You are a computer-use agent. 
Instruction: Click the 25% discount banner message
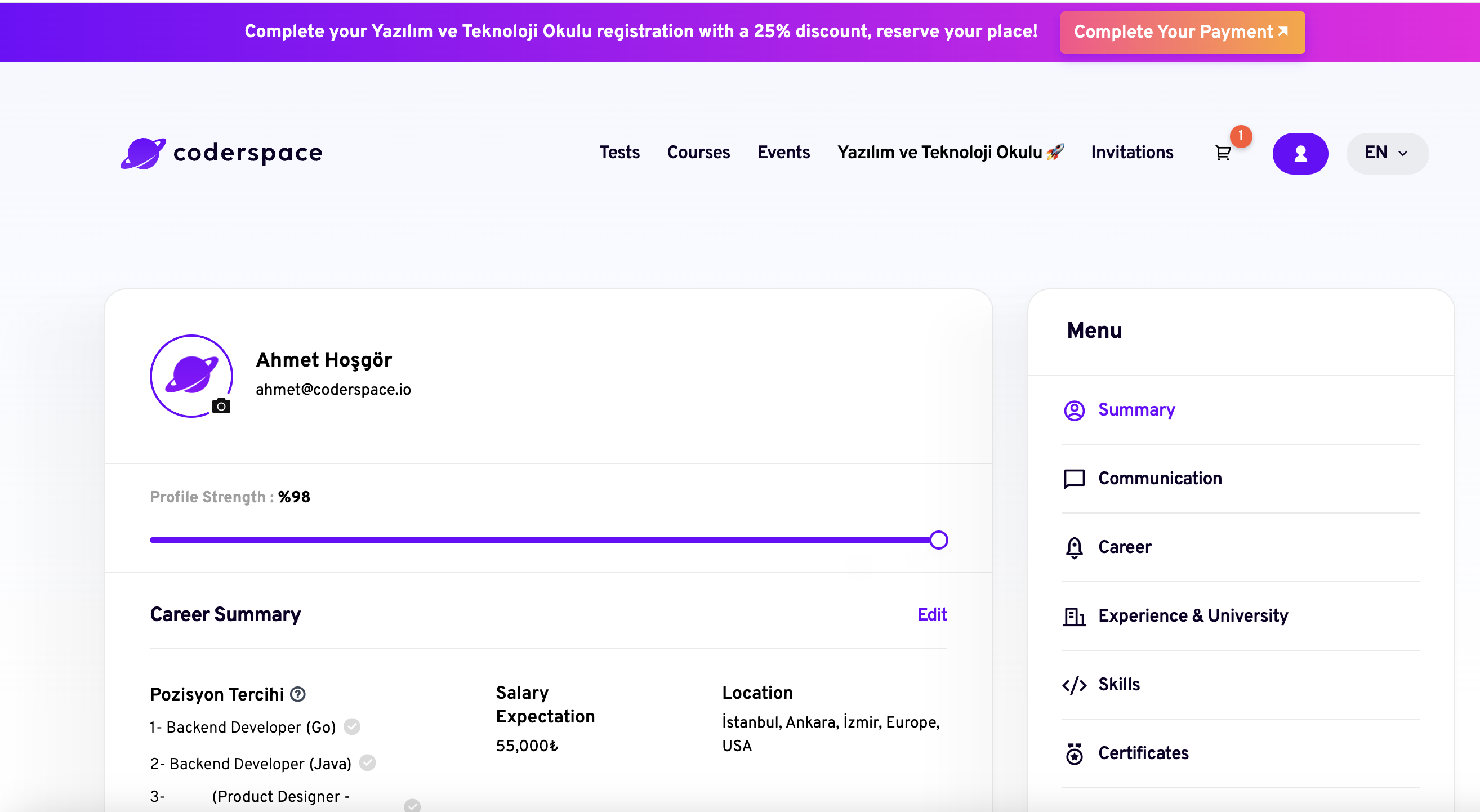(x=641, y=32)
